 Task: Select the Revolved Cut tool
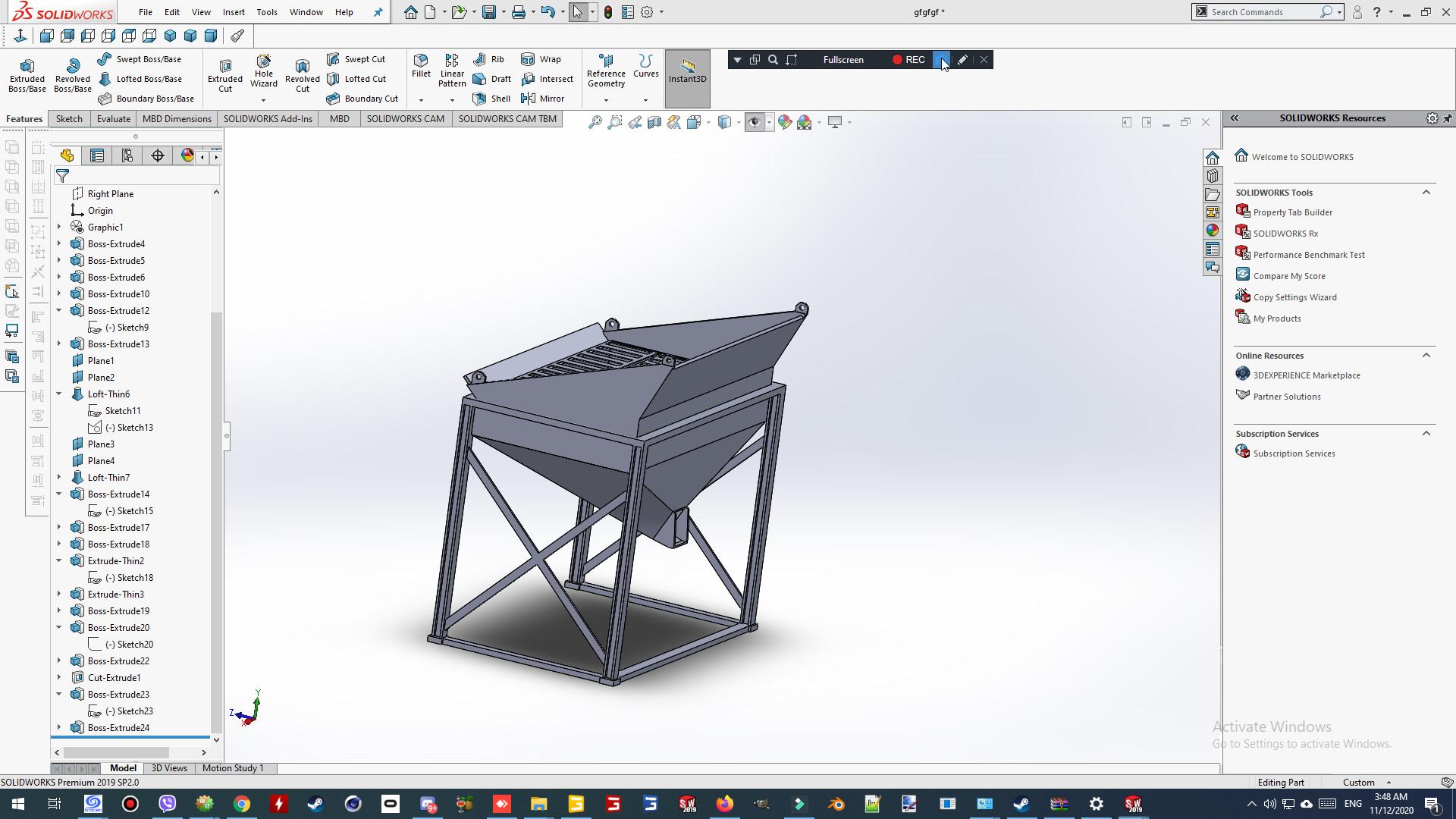click(x=303, y=76)
